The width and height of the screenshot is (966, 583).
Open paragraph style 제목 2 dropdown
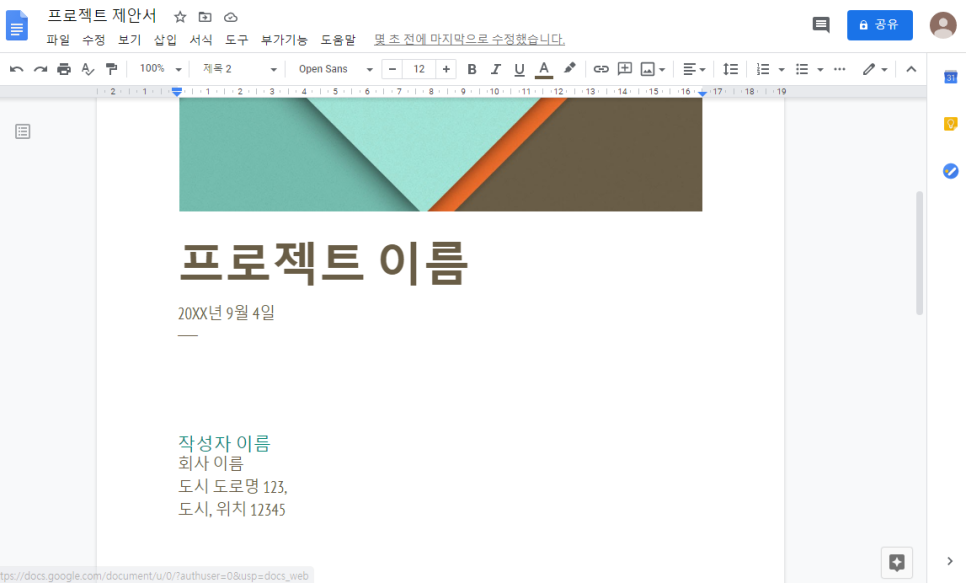pos(240,69)
